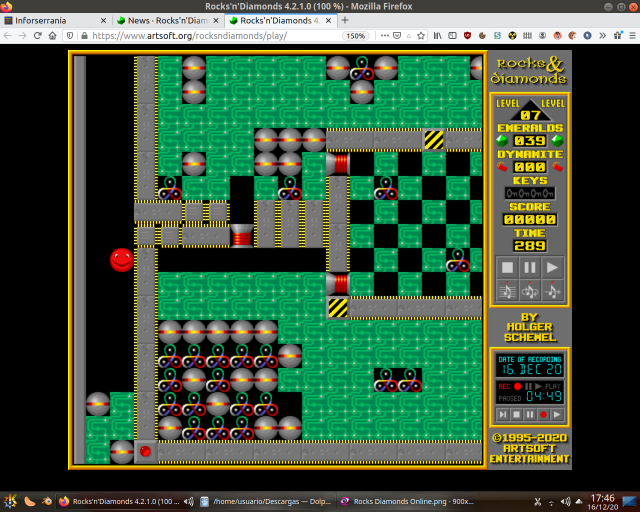
Task: Toggle Firefox sidebar view
Action: tap(452, 36)
